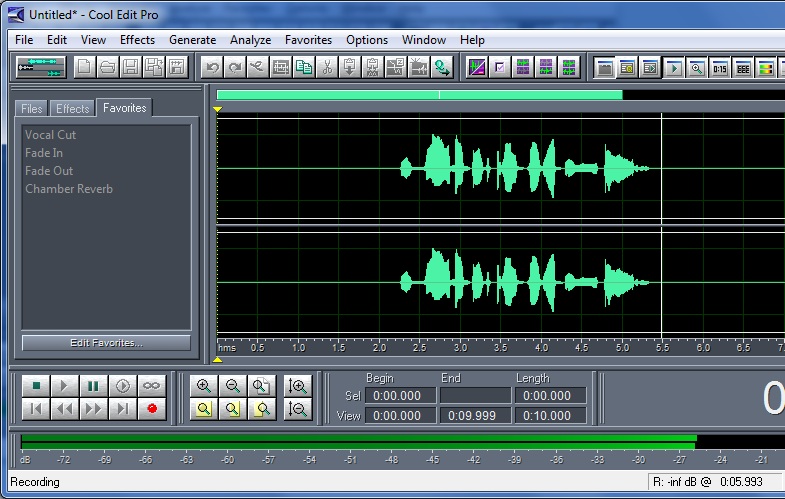Click the empty Sel End time field

[x=476, y=395]
